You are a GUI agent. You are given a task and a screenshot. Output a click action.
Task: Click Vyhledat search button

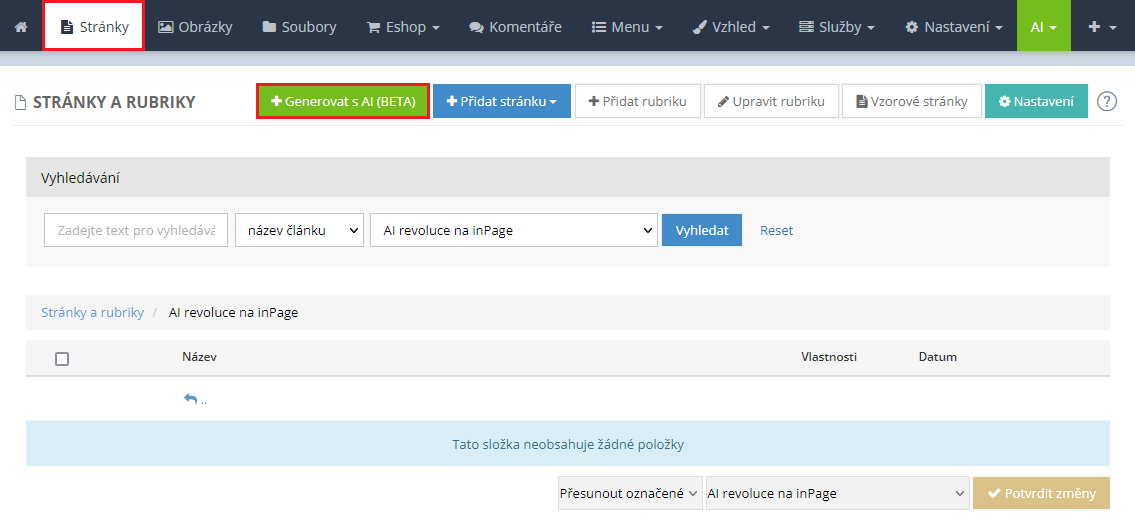701,230
